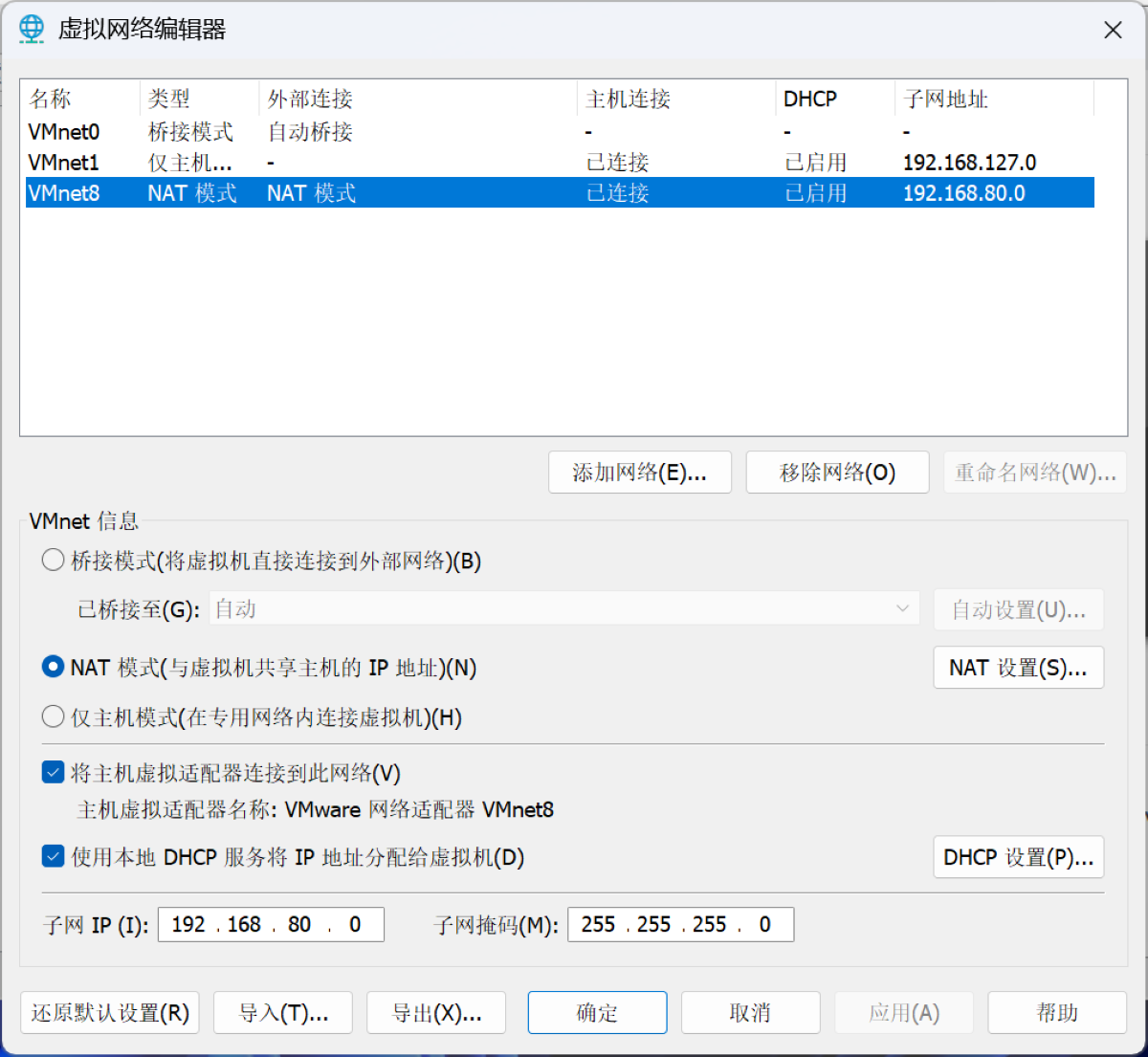Click 子网掩码 last octet 0
Screen dimensions: 1148x1057
tap(764, 924)
